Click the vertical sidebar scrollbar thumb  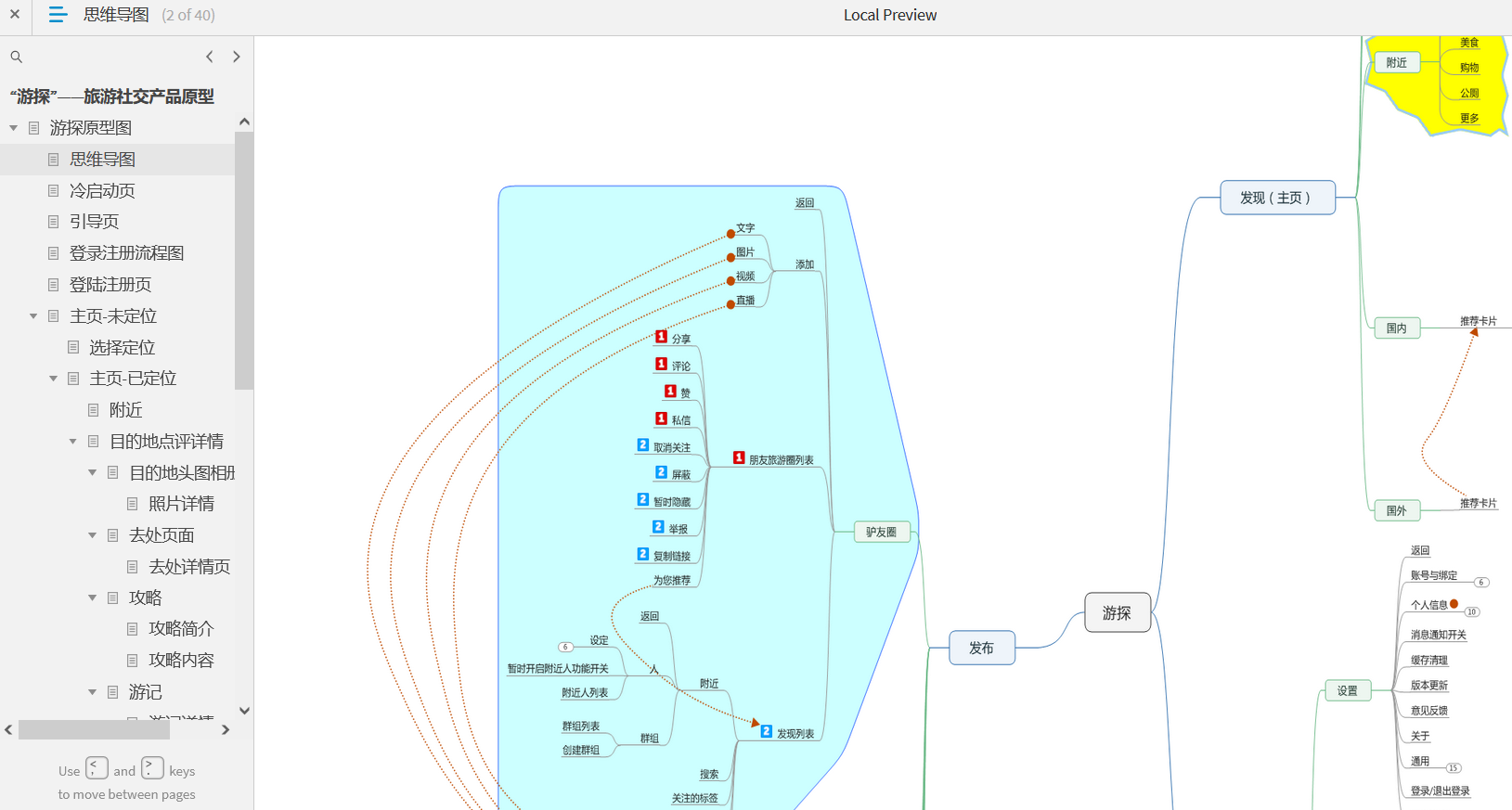click(x=244, y=261)
